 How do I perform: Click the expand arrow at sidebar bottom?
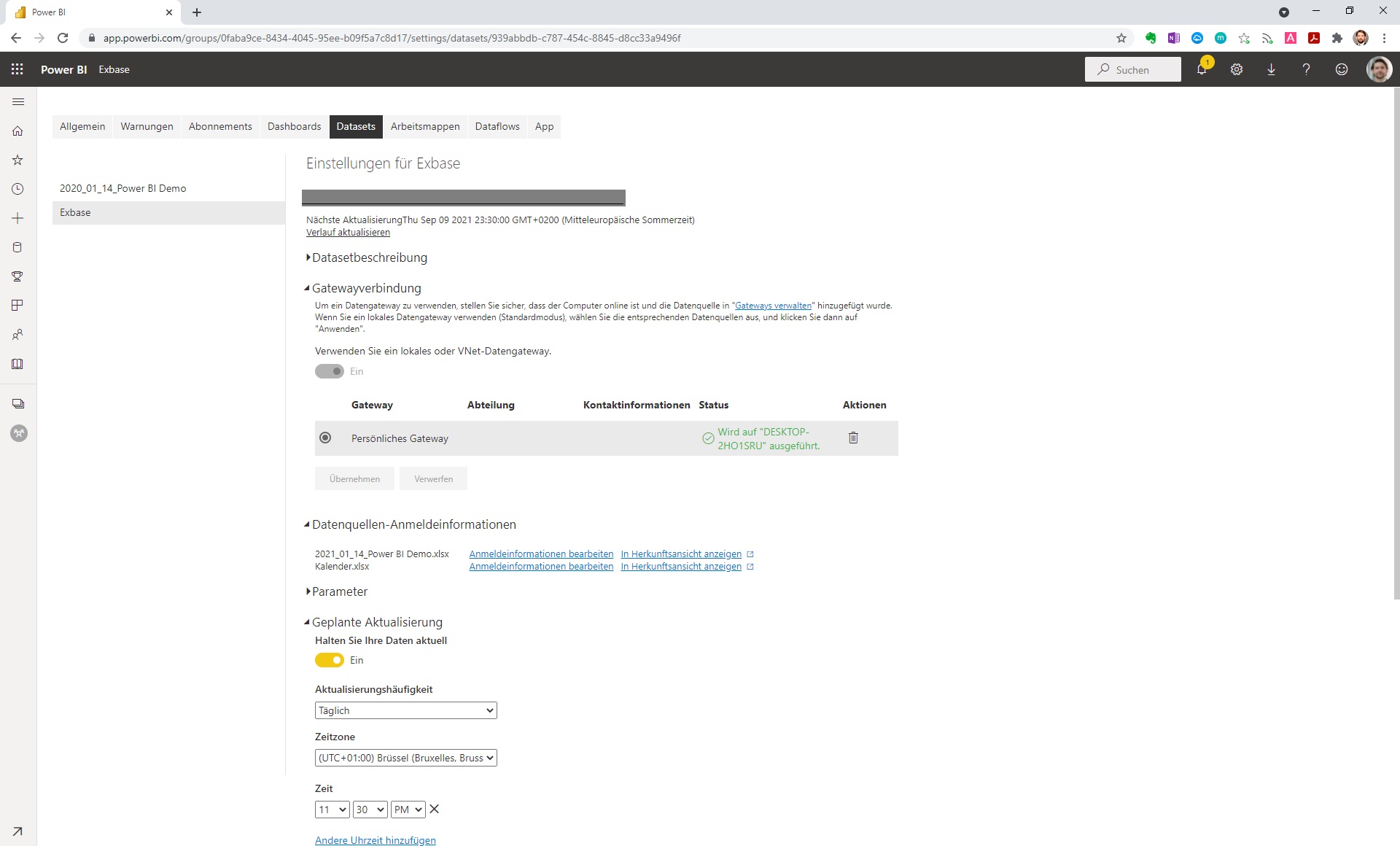pos(18,831)
